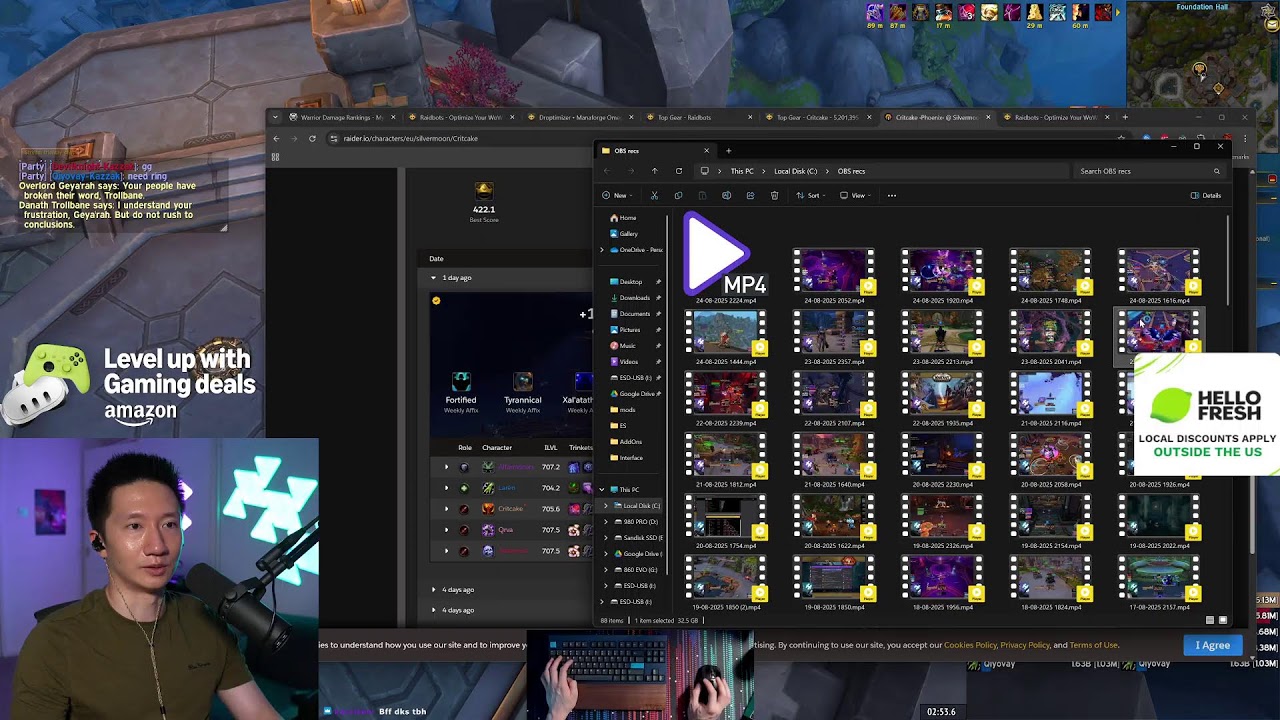Expand Local Disk (C:) tree node
The height and width of the screenshot is (720, 1280).
click(x=605, y=506)
